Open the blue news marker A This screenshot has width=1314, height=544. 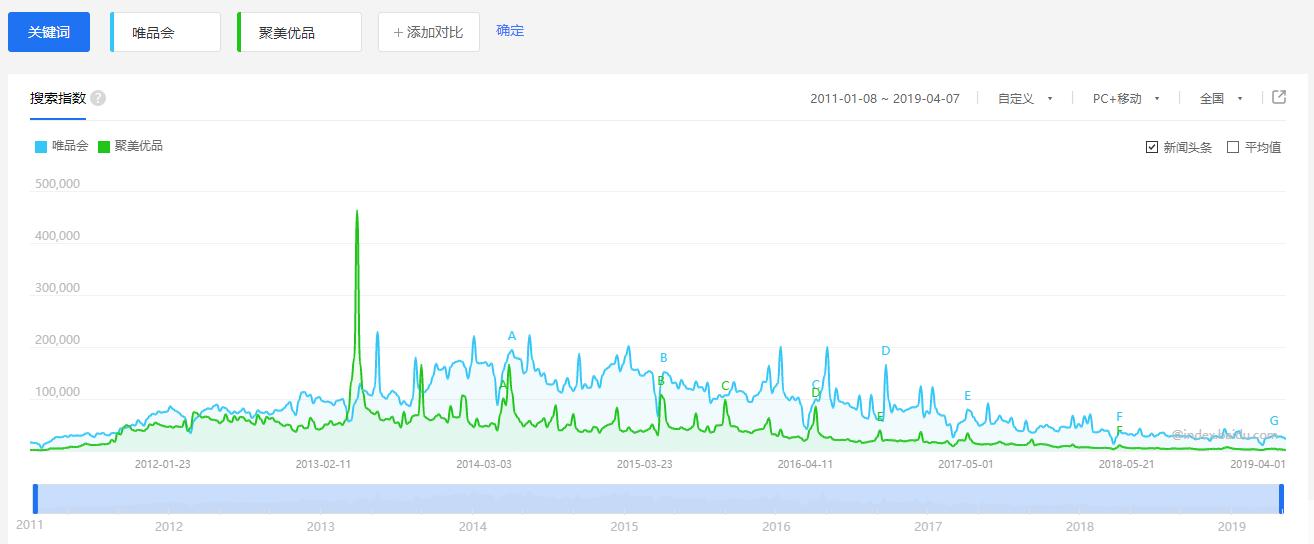click(512, 336)
